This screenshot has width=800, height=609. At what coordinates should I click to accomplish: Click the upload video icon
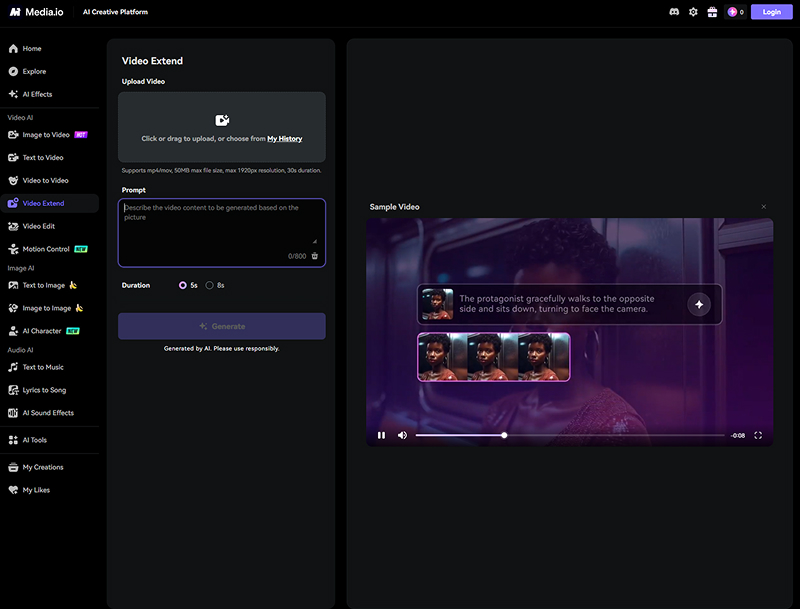pos(222,120)
